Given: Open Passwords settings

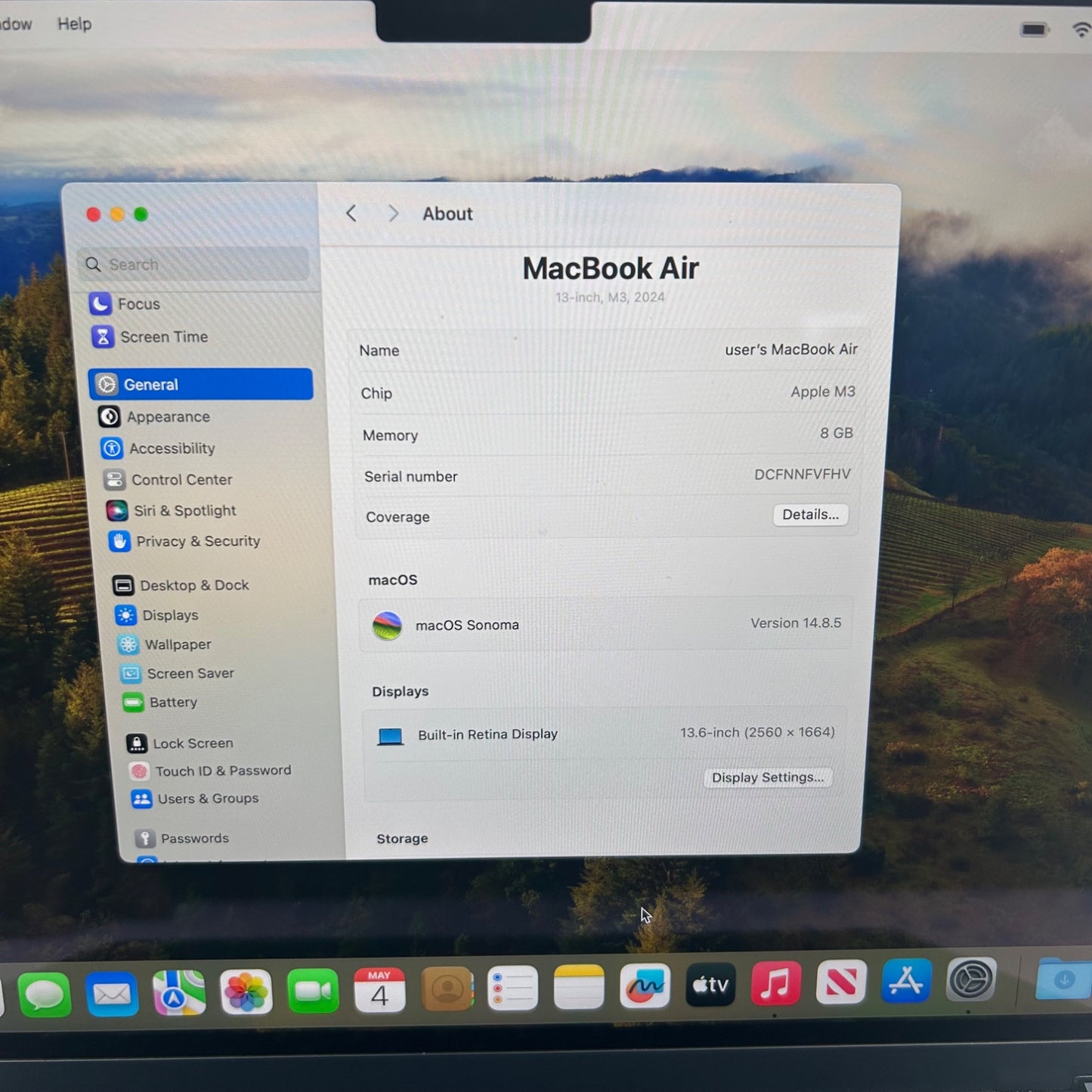Looking at the screenshot, I should click(x=182, y=838).
